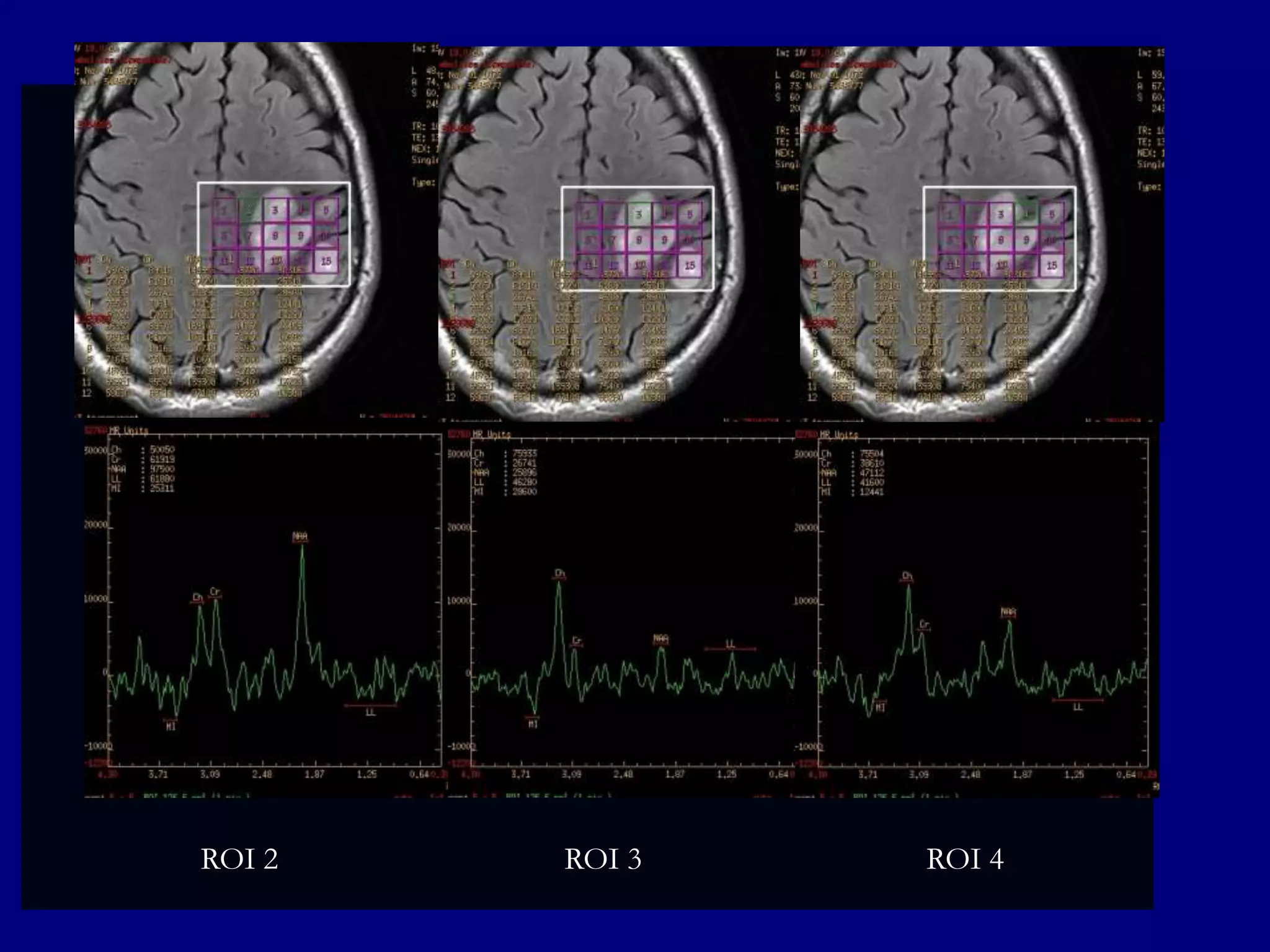
Task: Click the ROI 2 caption text
Action: 239,859
